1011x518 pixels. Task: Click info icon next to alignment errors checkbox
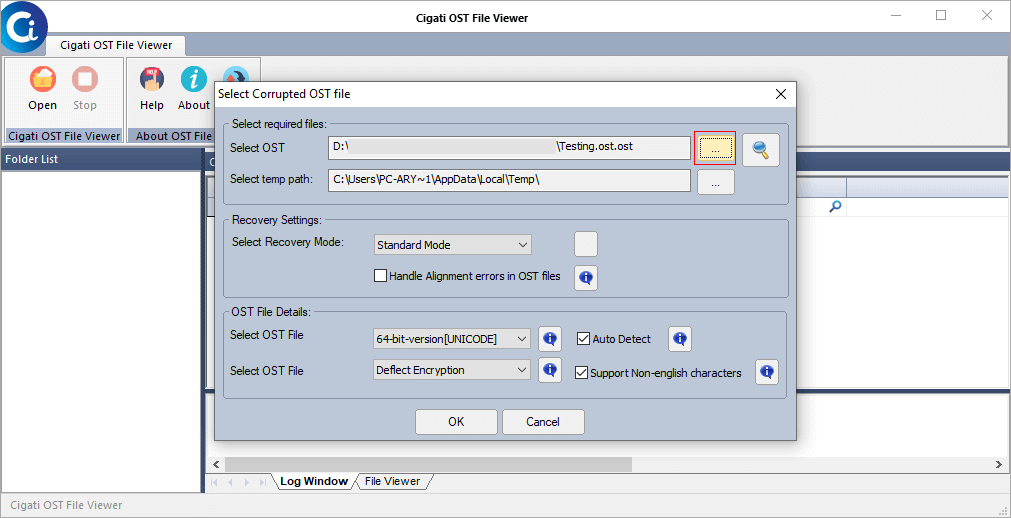tap(586, 278)
